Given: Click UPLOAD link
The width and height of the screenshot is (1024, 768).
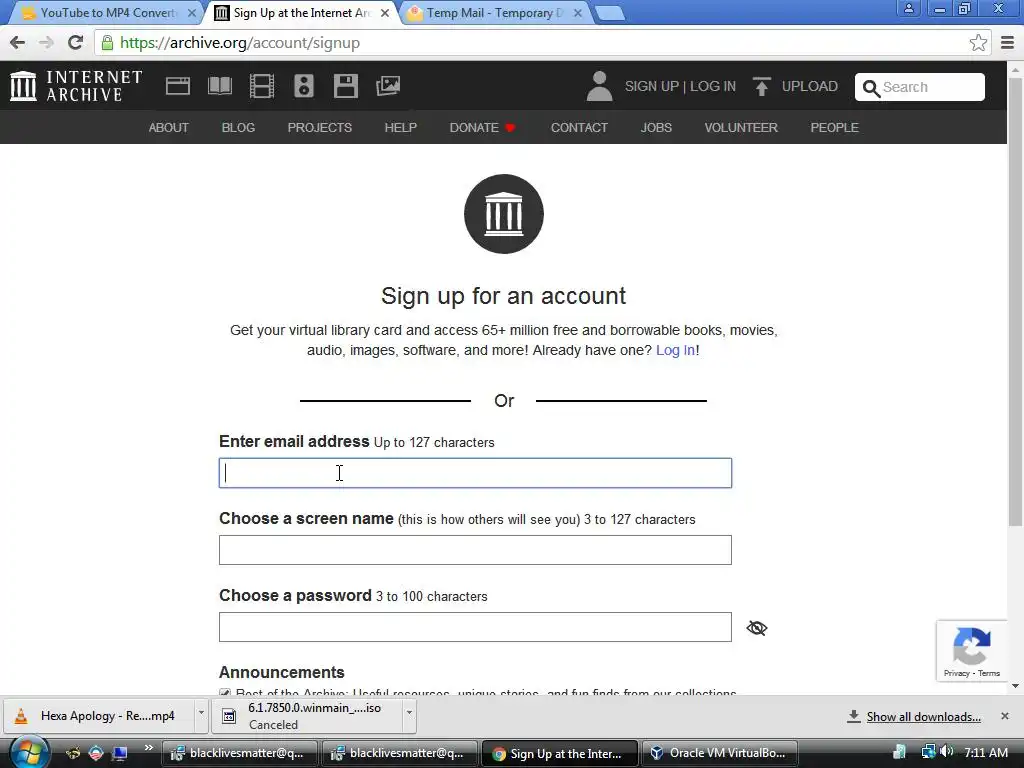Looking at the screenshot, I should coord(809,86).
